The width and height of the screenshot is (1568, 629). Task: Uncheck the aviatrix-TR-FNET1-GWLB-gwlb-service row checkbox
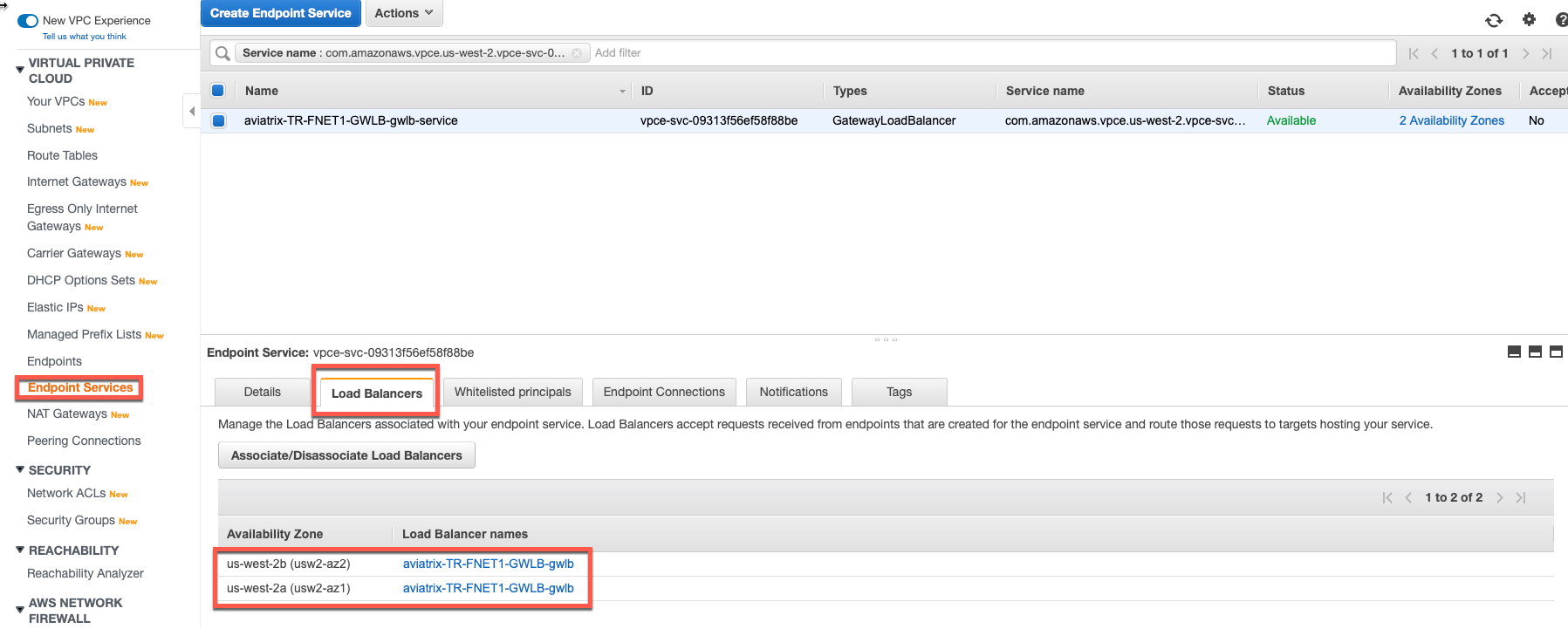[x=218, y=120]
